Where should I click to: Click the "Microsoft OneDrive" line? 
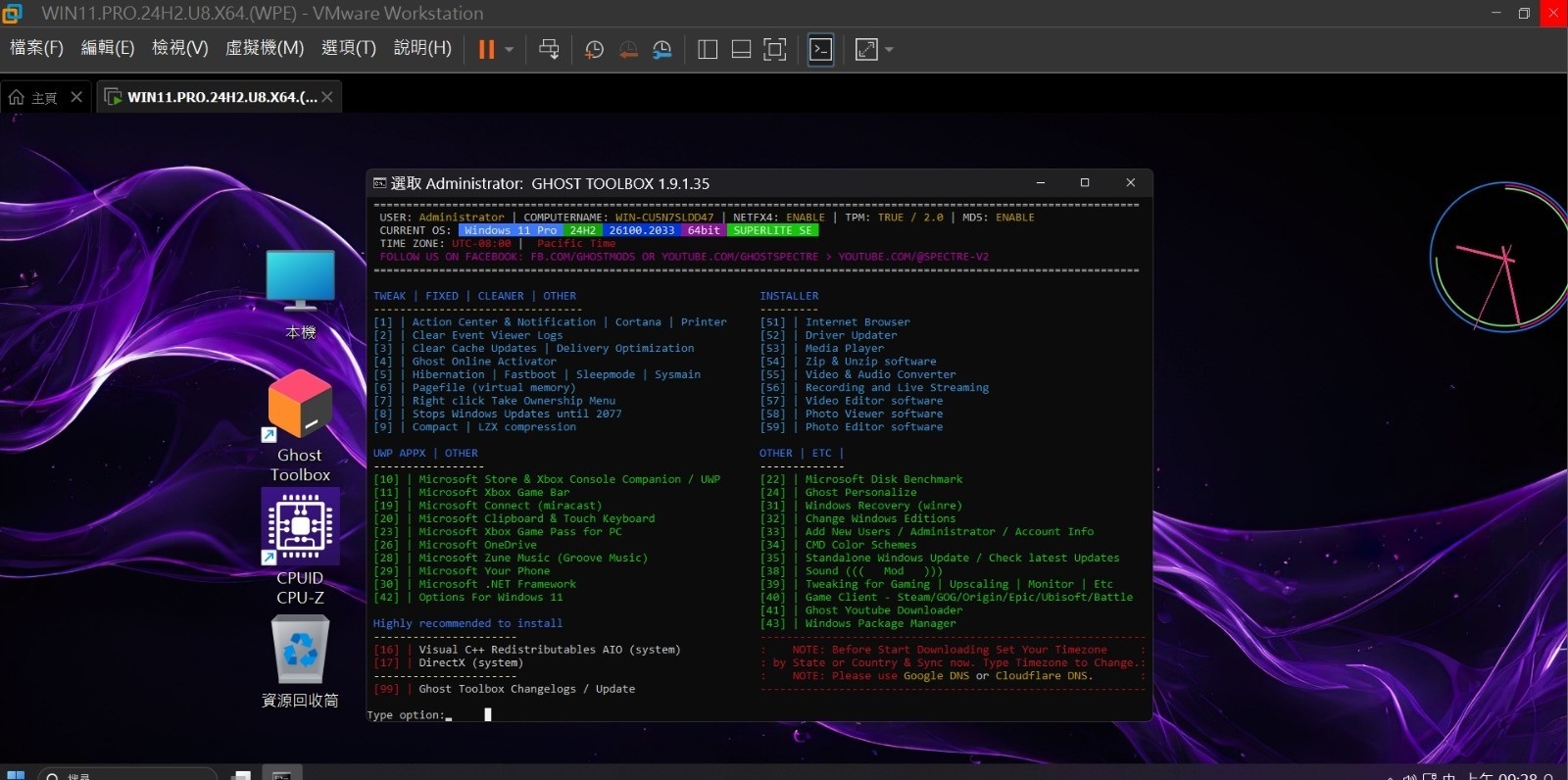click(477, 545)
